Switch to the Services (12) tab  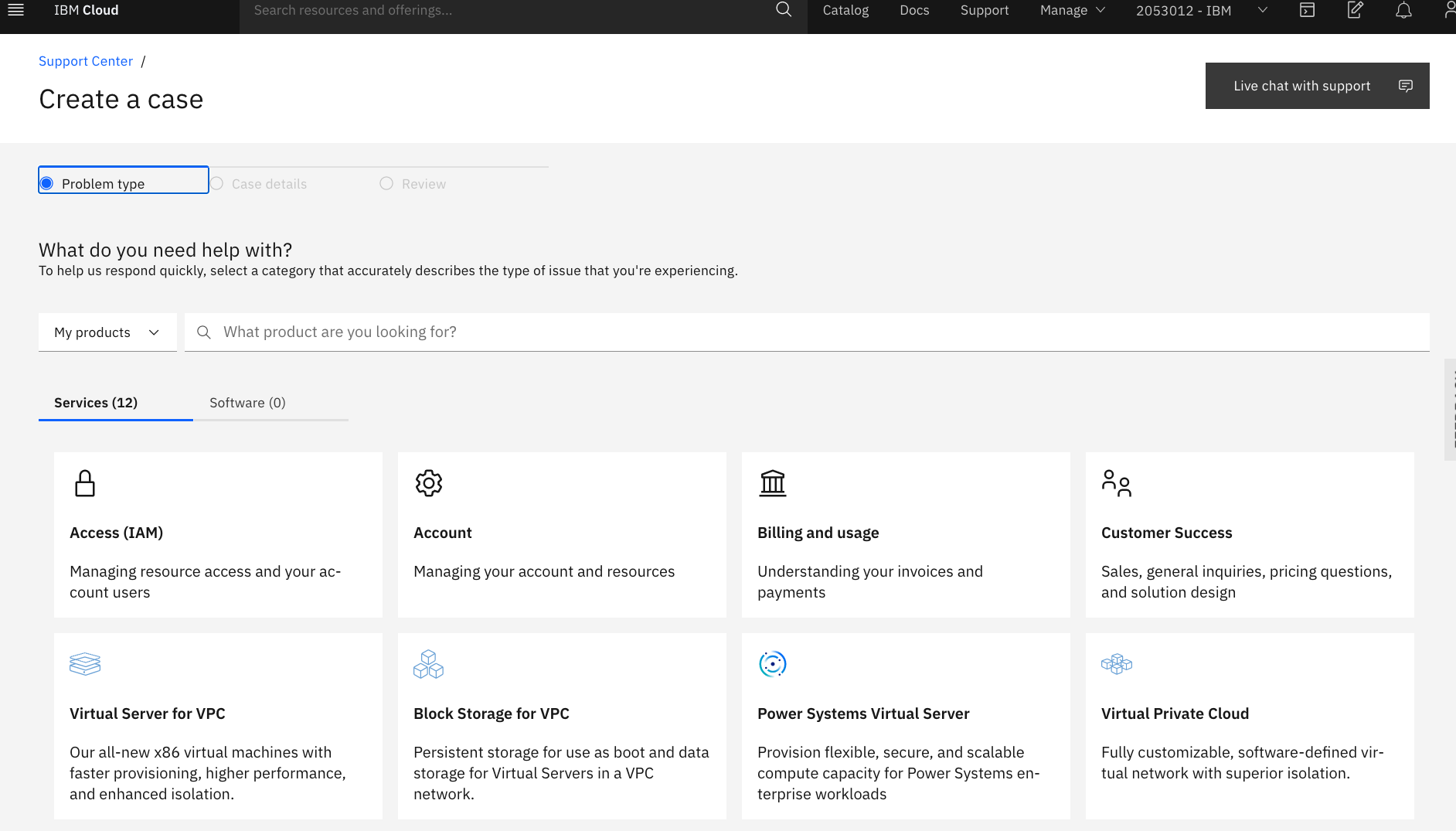116,403
